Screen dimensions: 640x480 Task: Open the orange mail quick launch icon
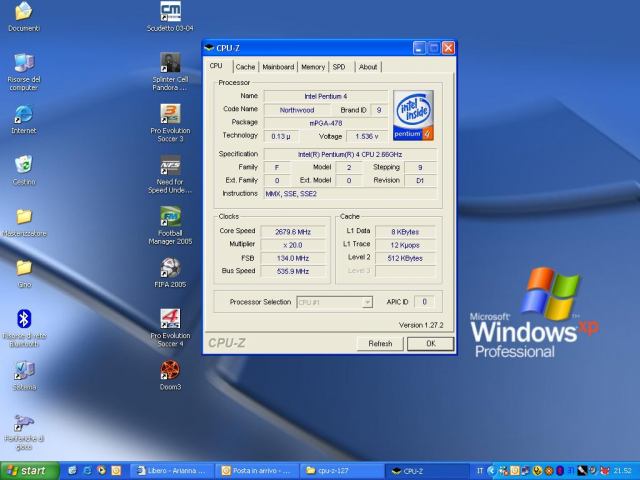click(116, 471)
